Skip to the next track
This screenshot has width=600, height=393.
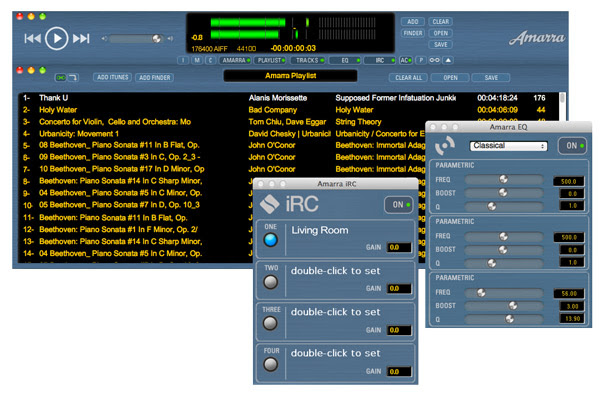[x=81, y=38]
